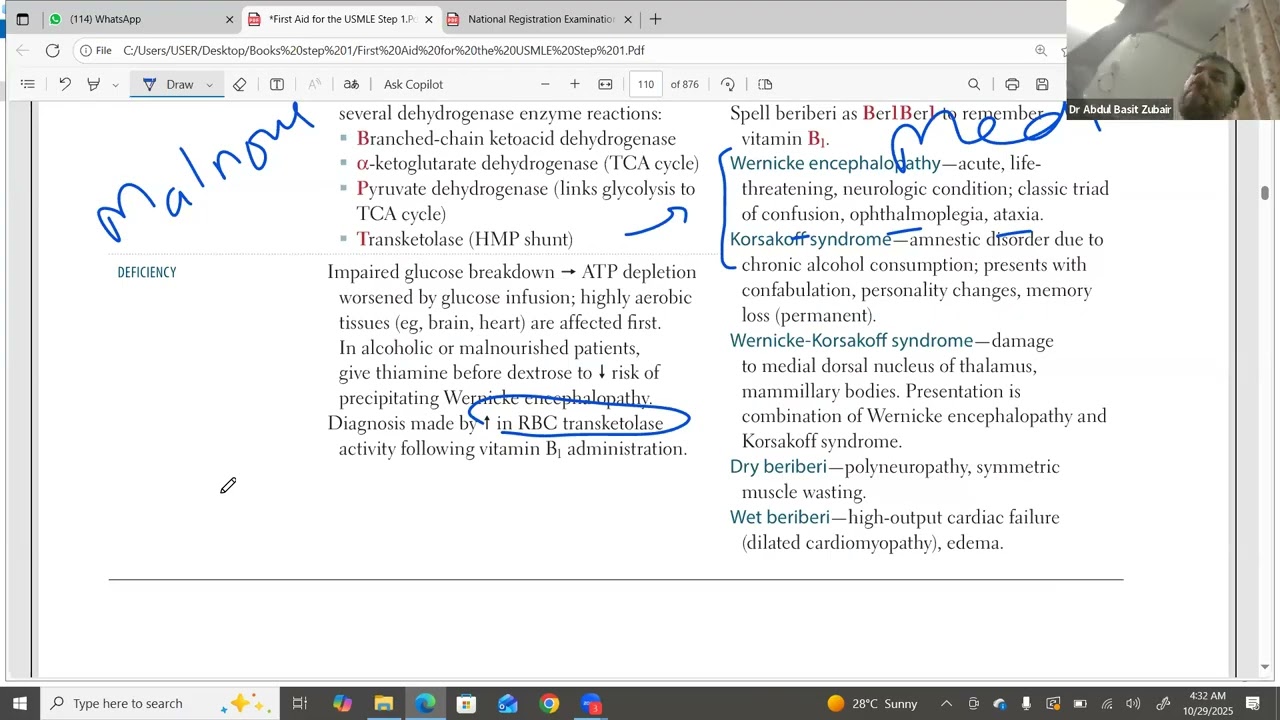Rotate the PDF page

728,84
